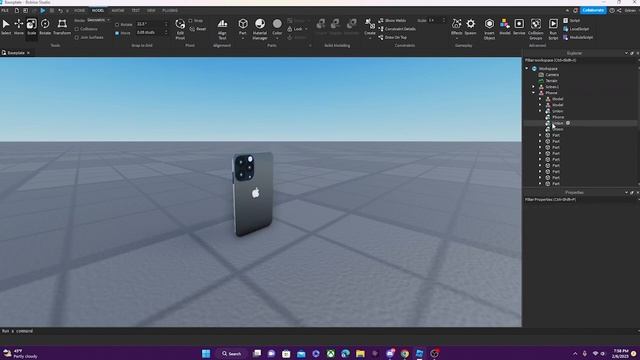The width and height of the screenshot is (640, 360).
Task: Click the constraint Scale value field
Action: coord(436,20)
